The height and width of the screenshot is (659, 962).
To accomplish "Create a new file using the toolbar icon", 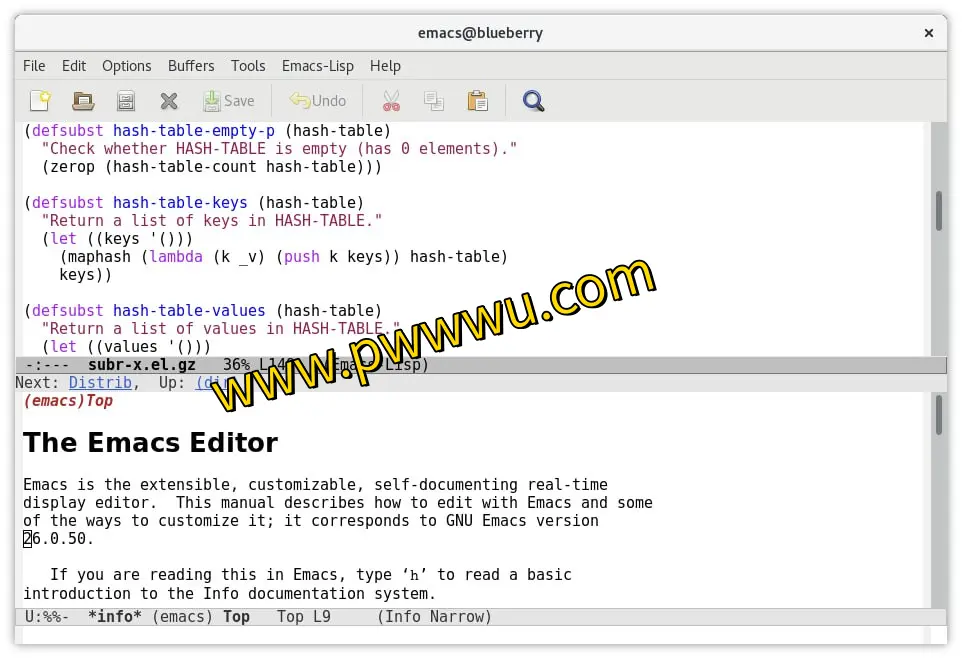I will tap(39, 100).
